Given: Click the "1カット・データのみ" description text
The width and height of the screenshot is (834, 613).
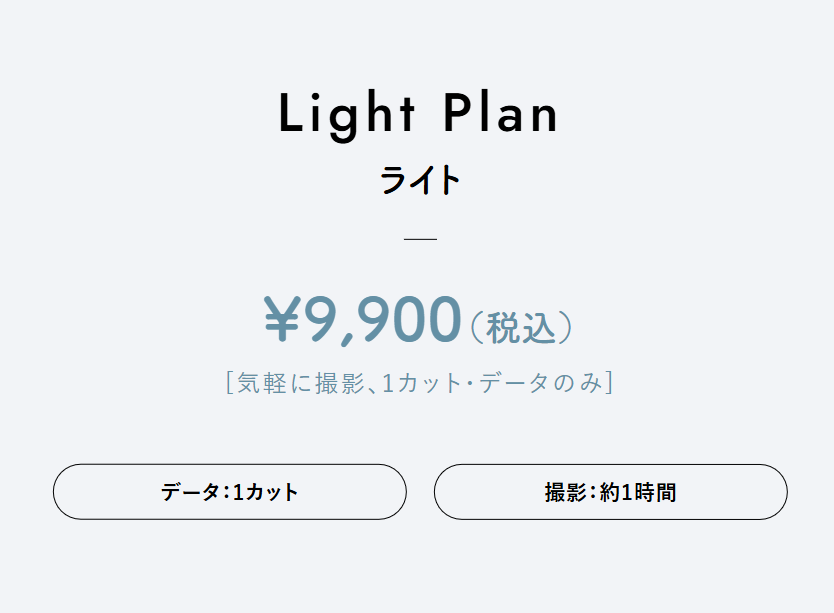Looking at the screenshot, I should pyautogui.click(x=484, y=383).
